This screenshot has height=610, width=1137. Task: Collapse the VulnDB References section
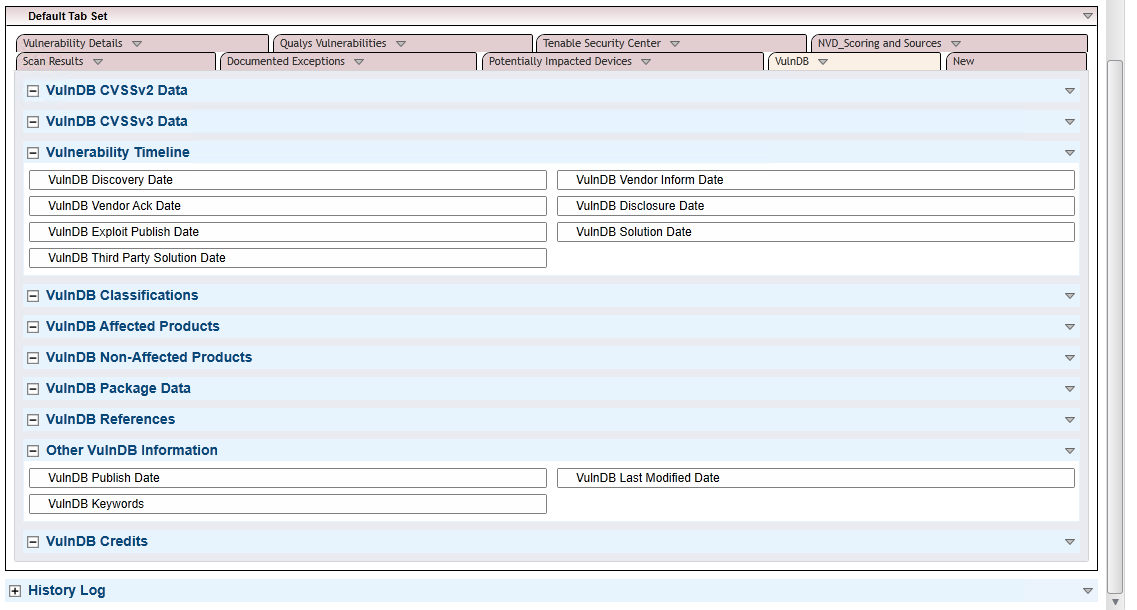(33, 420)
